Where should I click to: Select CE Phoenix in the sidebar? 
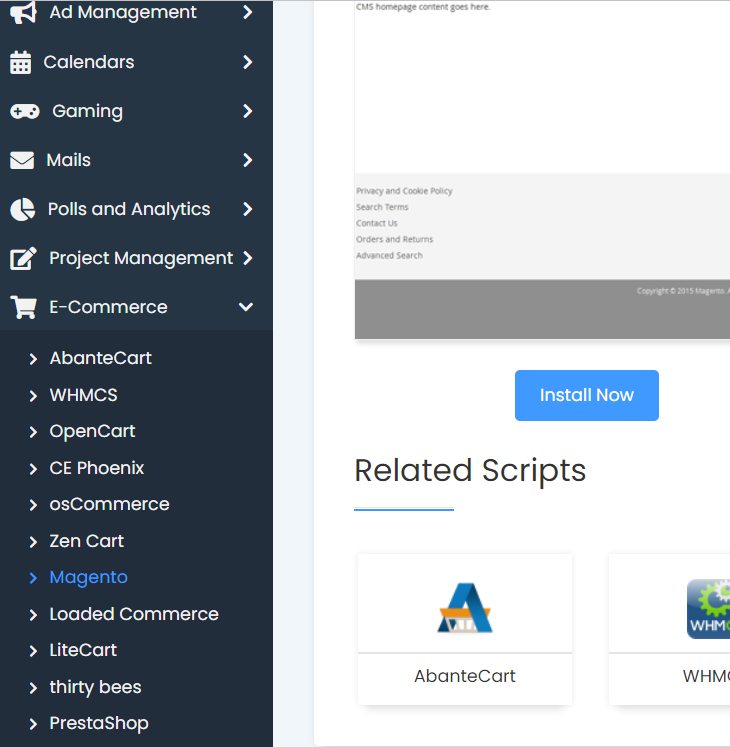click(x=97, y=468)
